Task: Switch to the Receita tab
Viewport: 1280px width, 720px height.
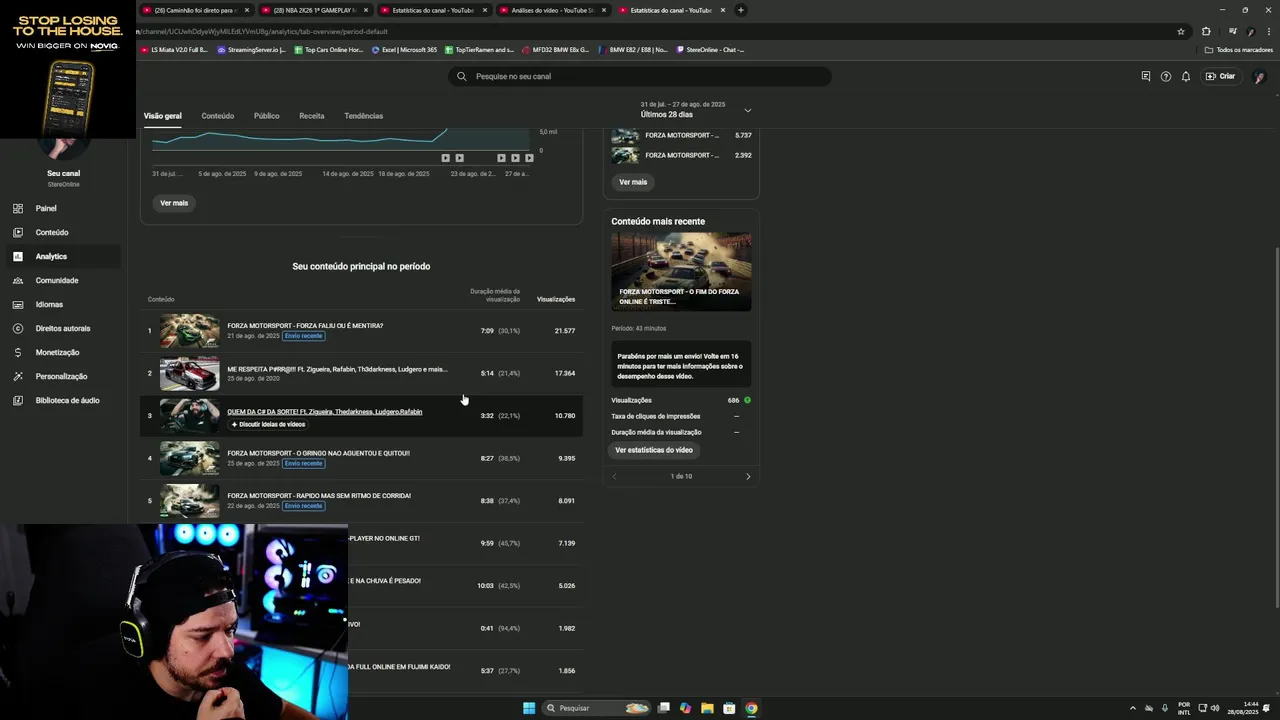Action: [x=312, y=116]
